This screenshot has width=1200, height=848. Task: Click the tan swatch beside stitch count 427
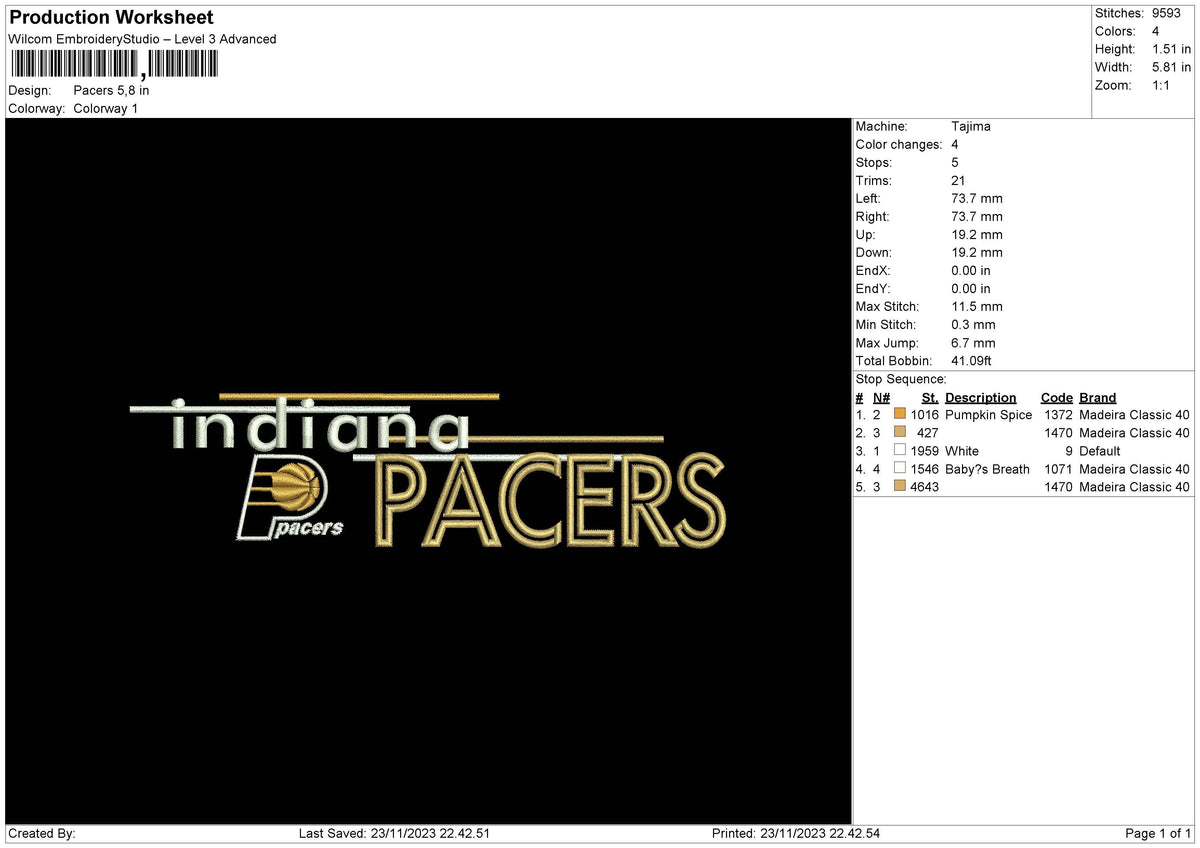(x=900, y=432)
